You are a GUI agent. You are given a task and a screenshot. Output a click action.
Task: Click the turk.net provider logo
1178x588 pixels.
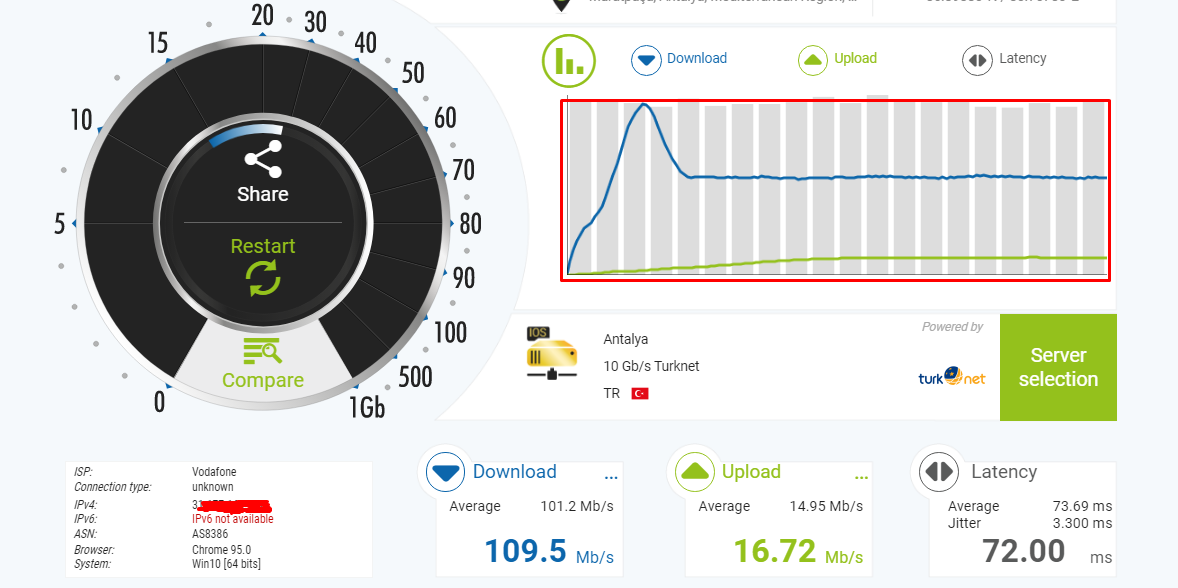point(951,376)
